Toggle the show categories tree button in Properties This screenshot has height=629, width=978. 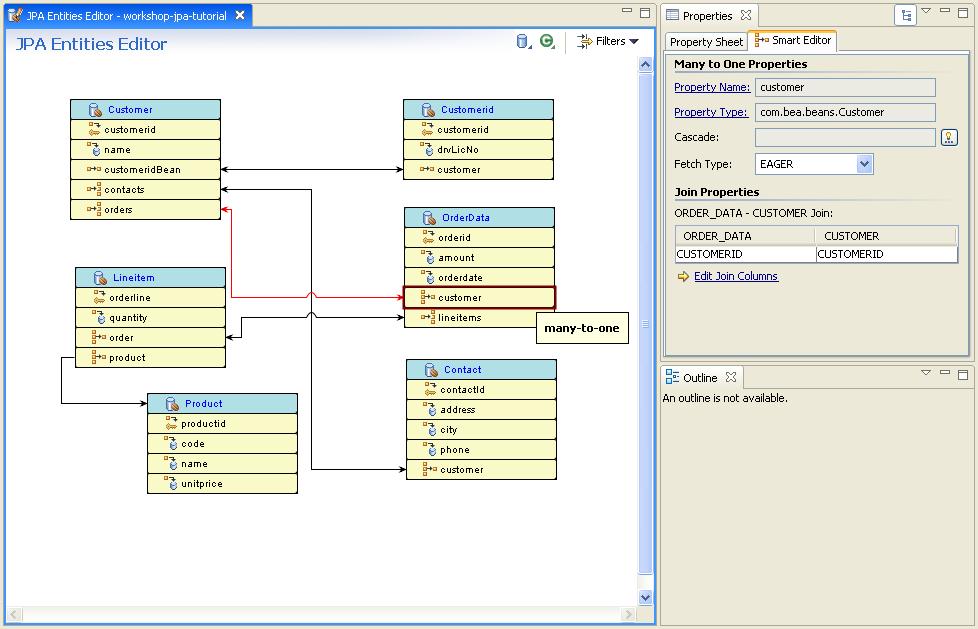tap(905, 16)
